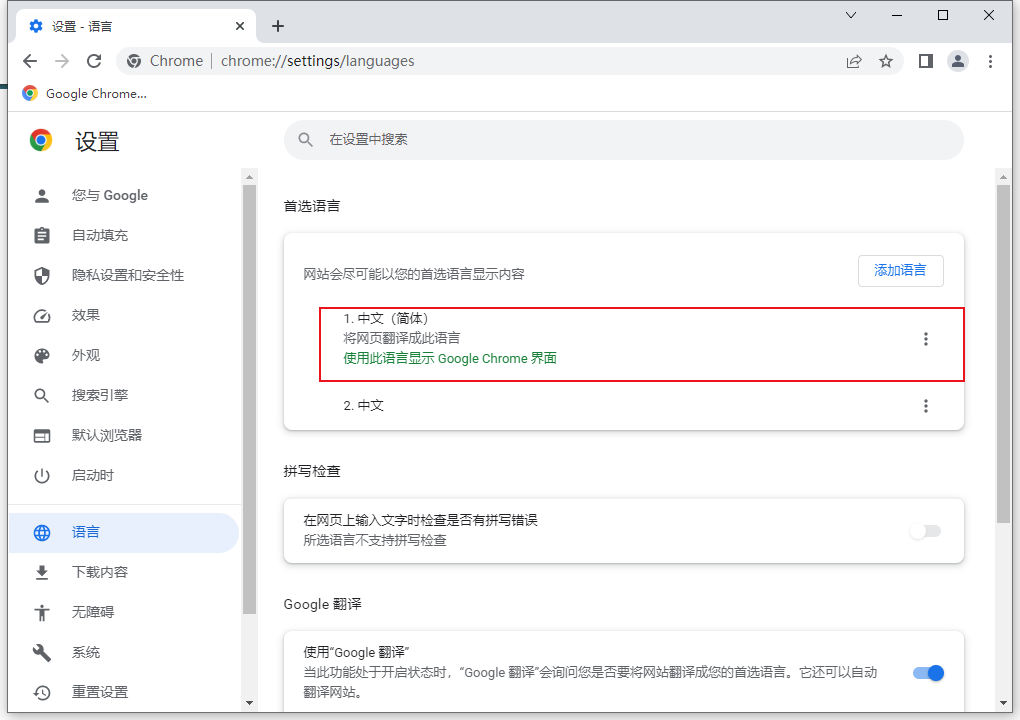Click the Chrome logo next to 设置
Image resolution: width=1020 pixels, height=720 pixels.
(x=41, y=140)
